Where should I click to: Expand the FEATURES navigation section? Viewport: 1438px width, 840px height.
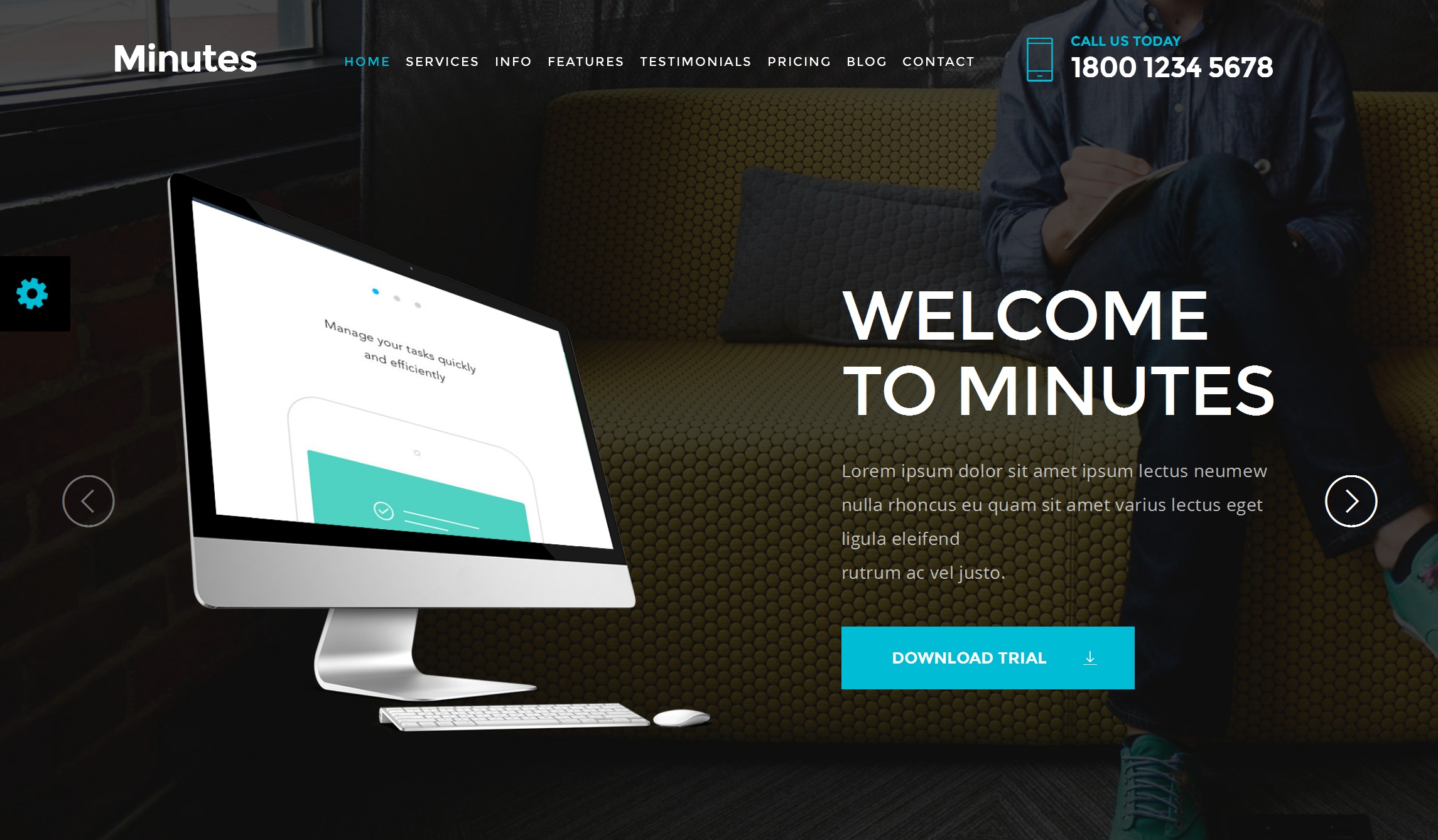(586, 61)
